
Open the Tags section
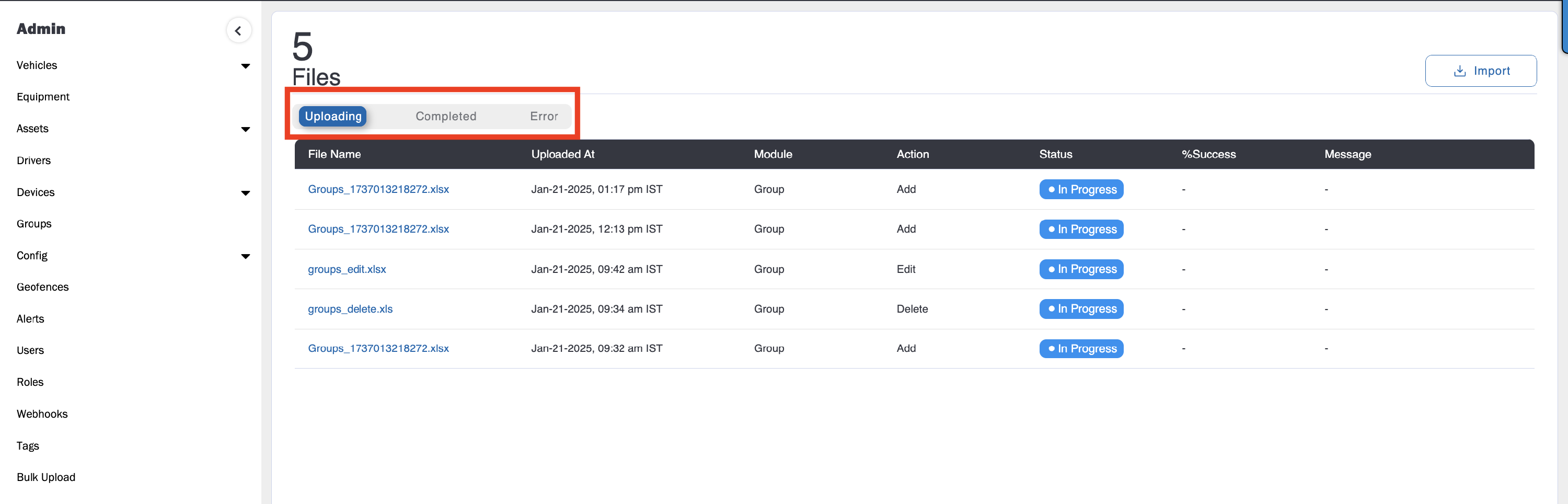[x=27, y=445]
